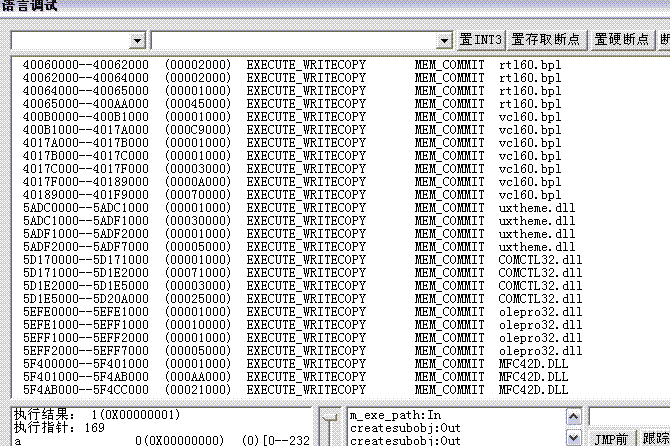Click the 置硬断点 button
The image size is (670, 446).
coord(622,40)
